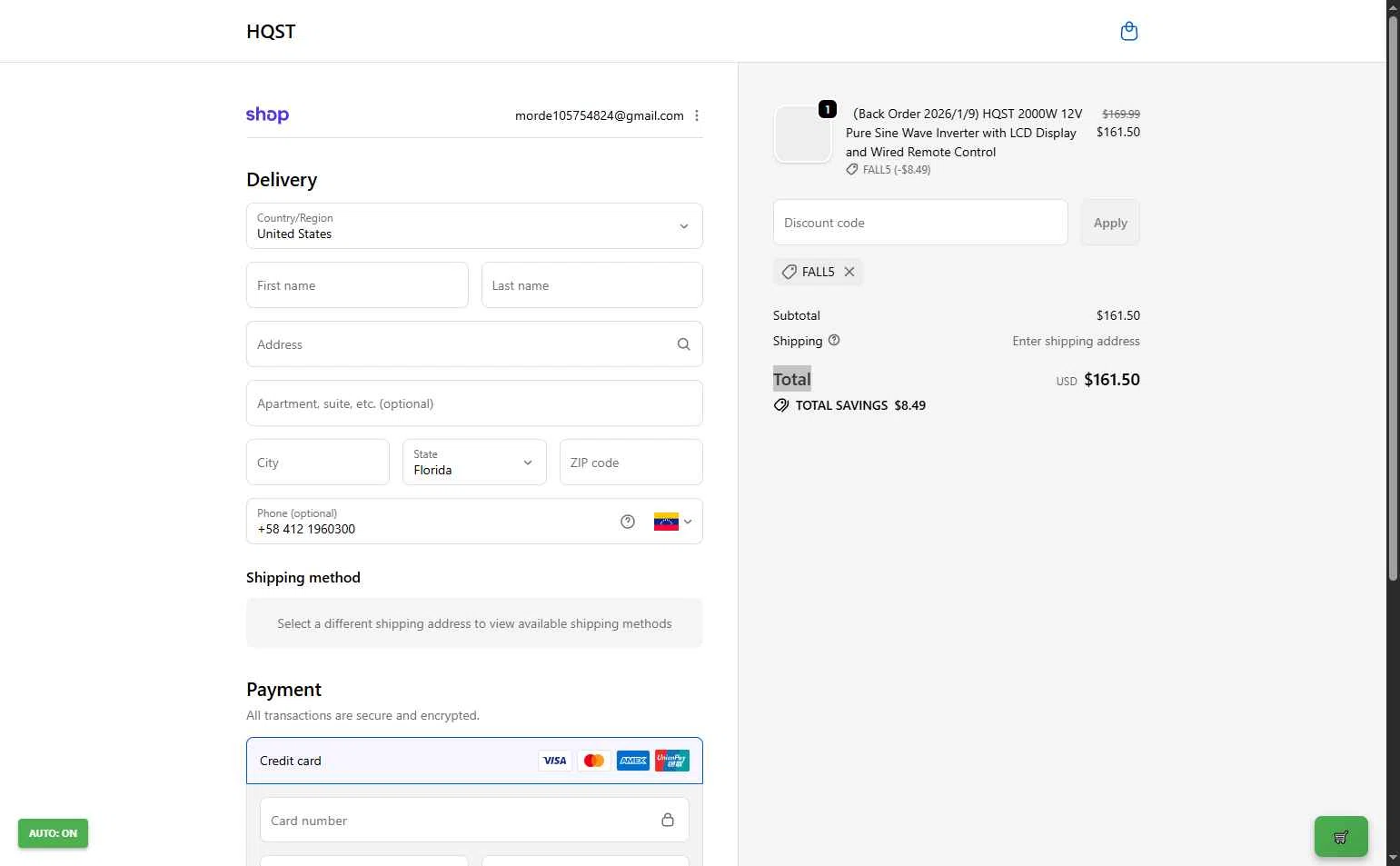Screen dimensions: 1400x866
Task: Click the TOTAL SAVINGS $8.49 text
Action: 860,405
